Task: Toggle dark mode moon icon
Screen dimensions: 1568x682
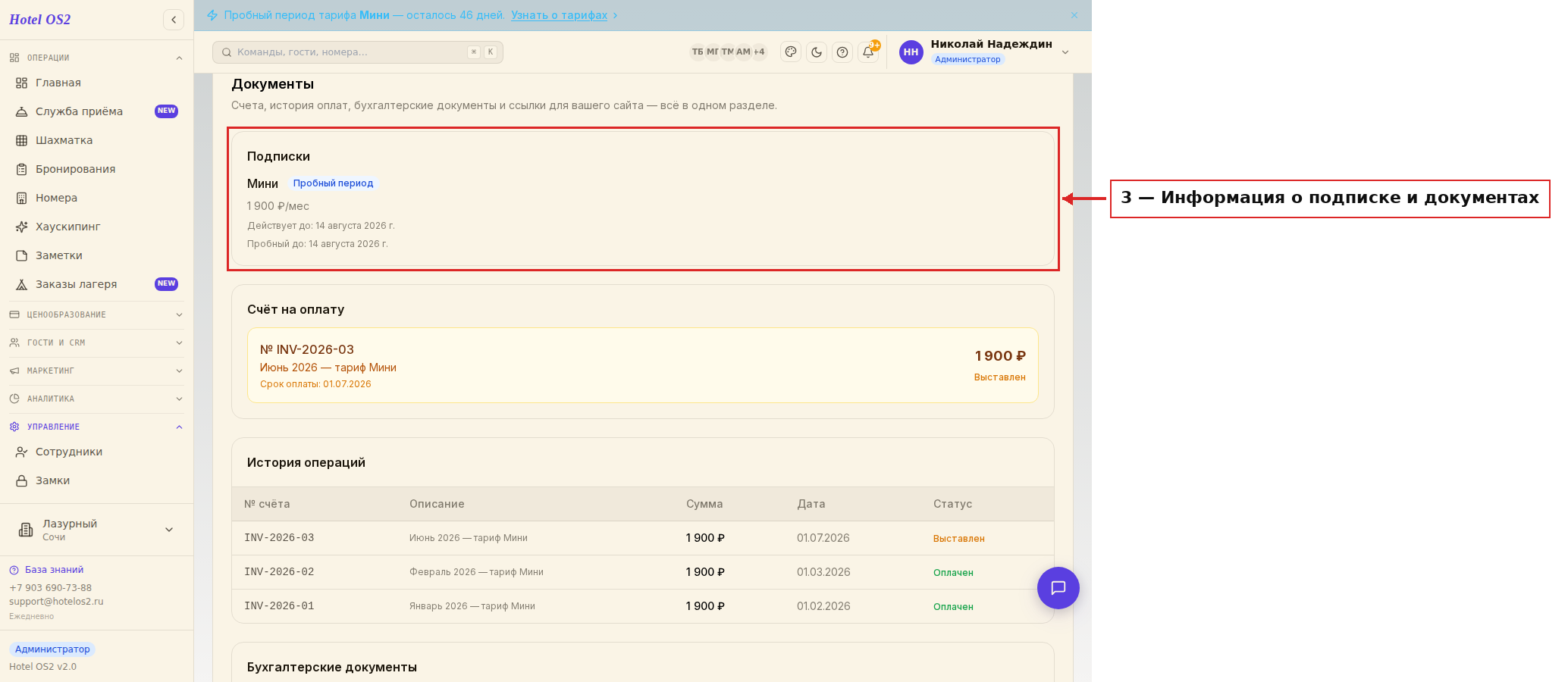Action: click(x=817, y=52)
